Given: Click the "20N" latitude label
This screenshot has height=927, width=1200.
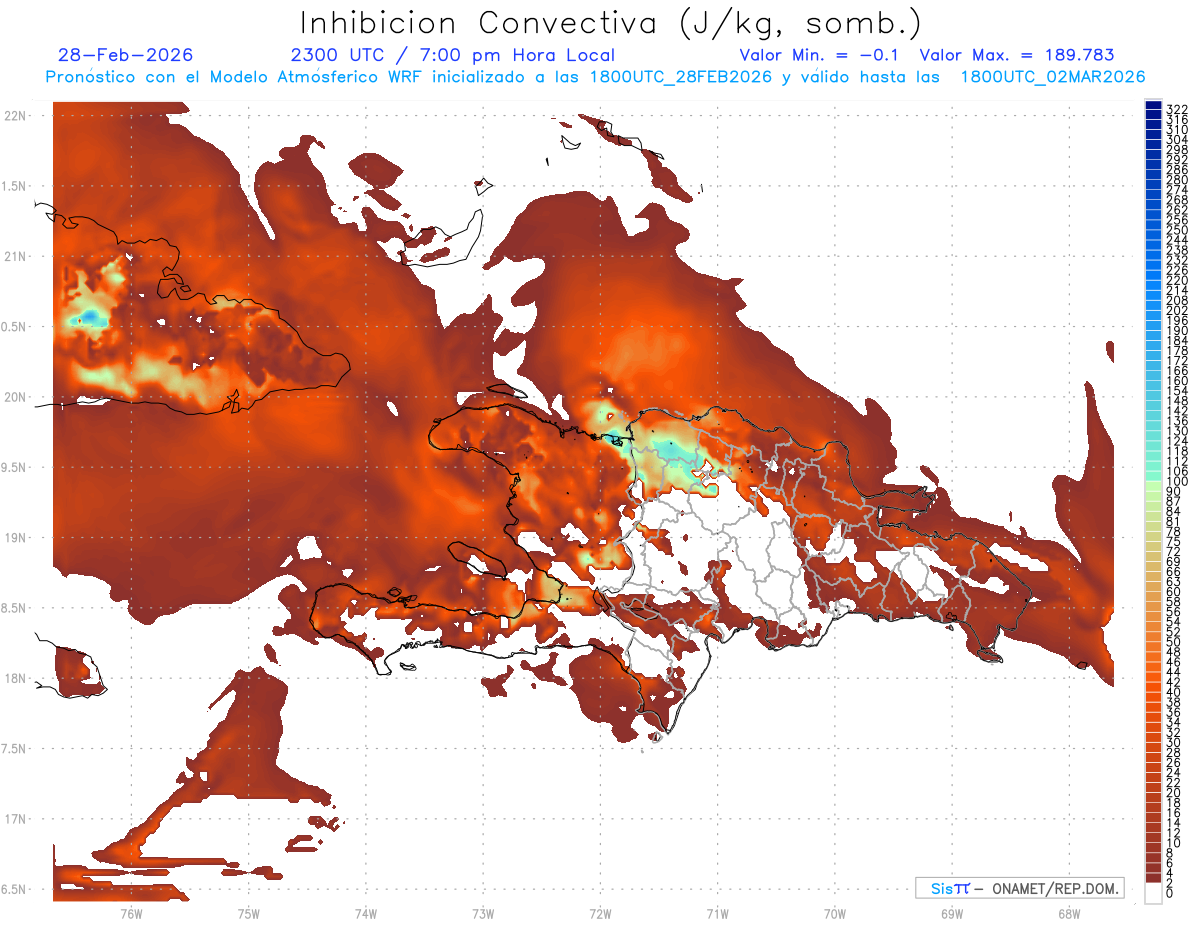Looking at the screenshot, I should [15, 397].
